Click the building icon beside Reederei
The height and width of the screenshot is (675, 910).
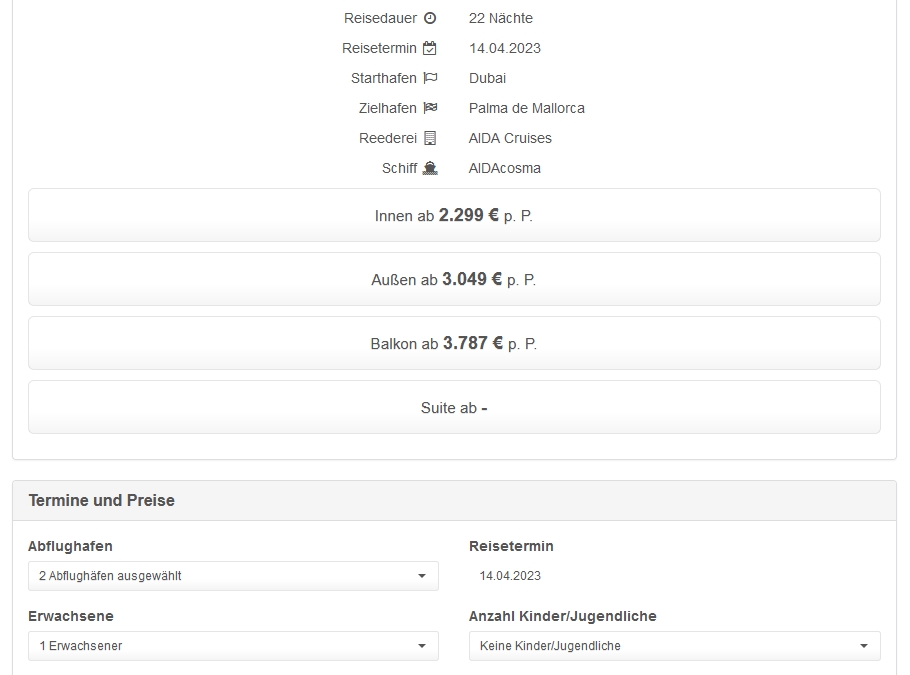(x=430, y=138)
